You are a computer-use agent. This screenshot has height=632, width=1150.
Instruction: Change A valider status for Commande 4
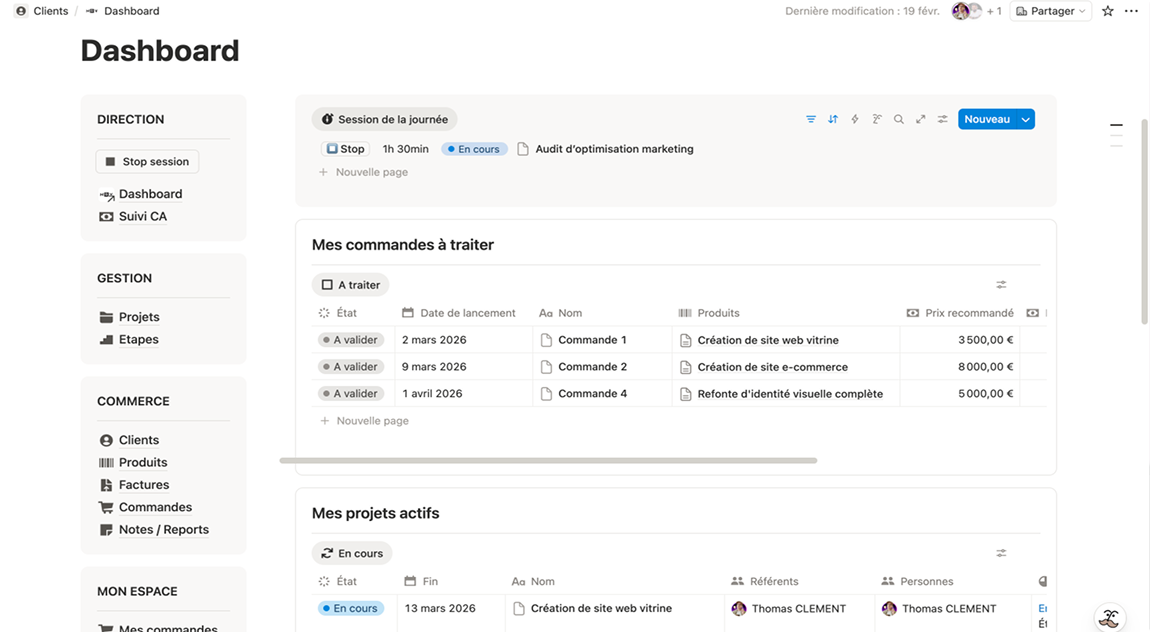[x=351, y=394]
